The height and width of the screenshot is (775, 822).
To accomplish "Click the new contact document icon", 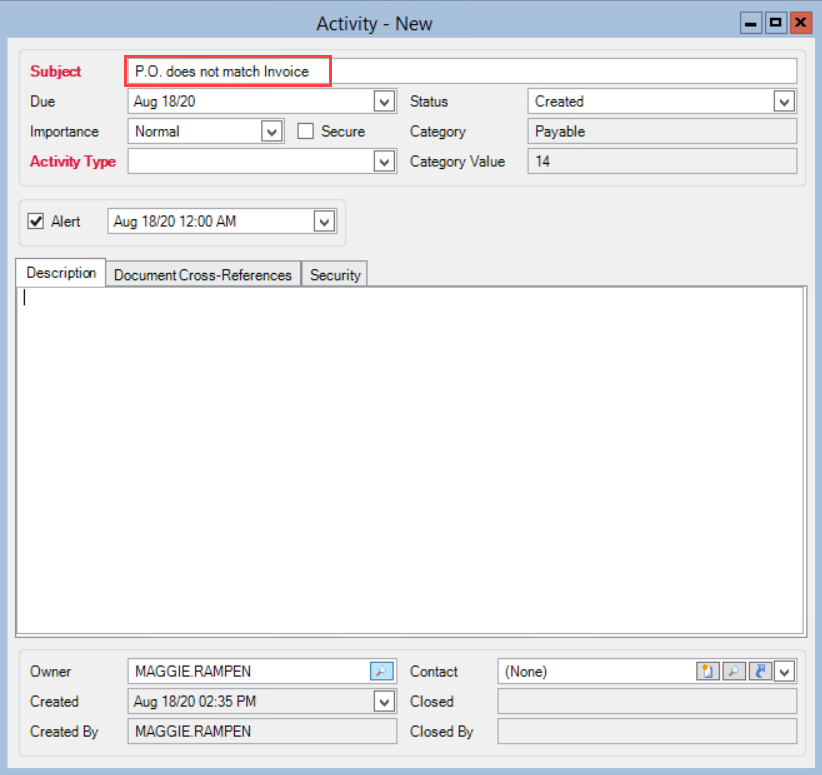I will pos(707,671).
